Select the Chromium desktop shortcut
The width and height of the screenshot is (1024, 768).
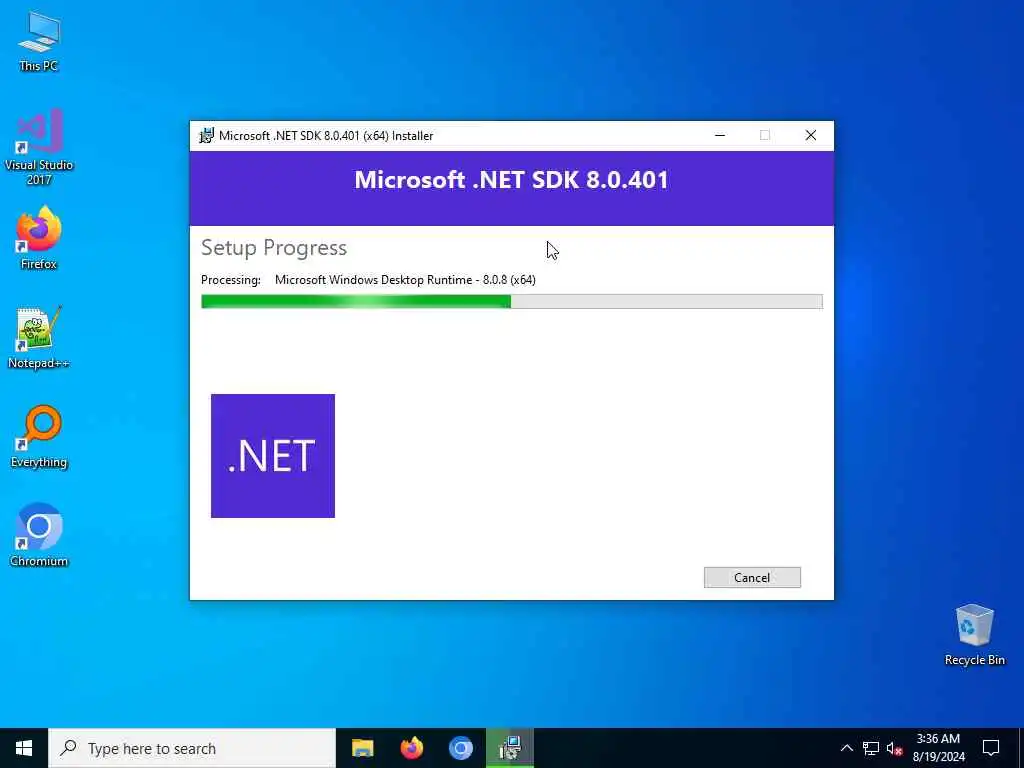tap(39, 535)
